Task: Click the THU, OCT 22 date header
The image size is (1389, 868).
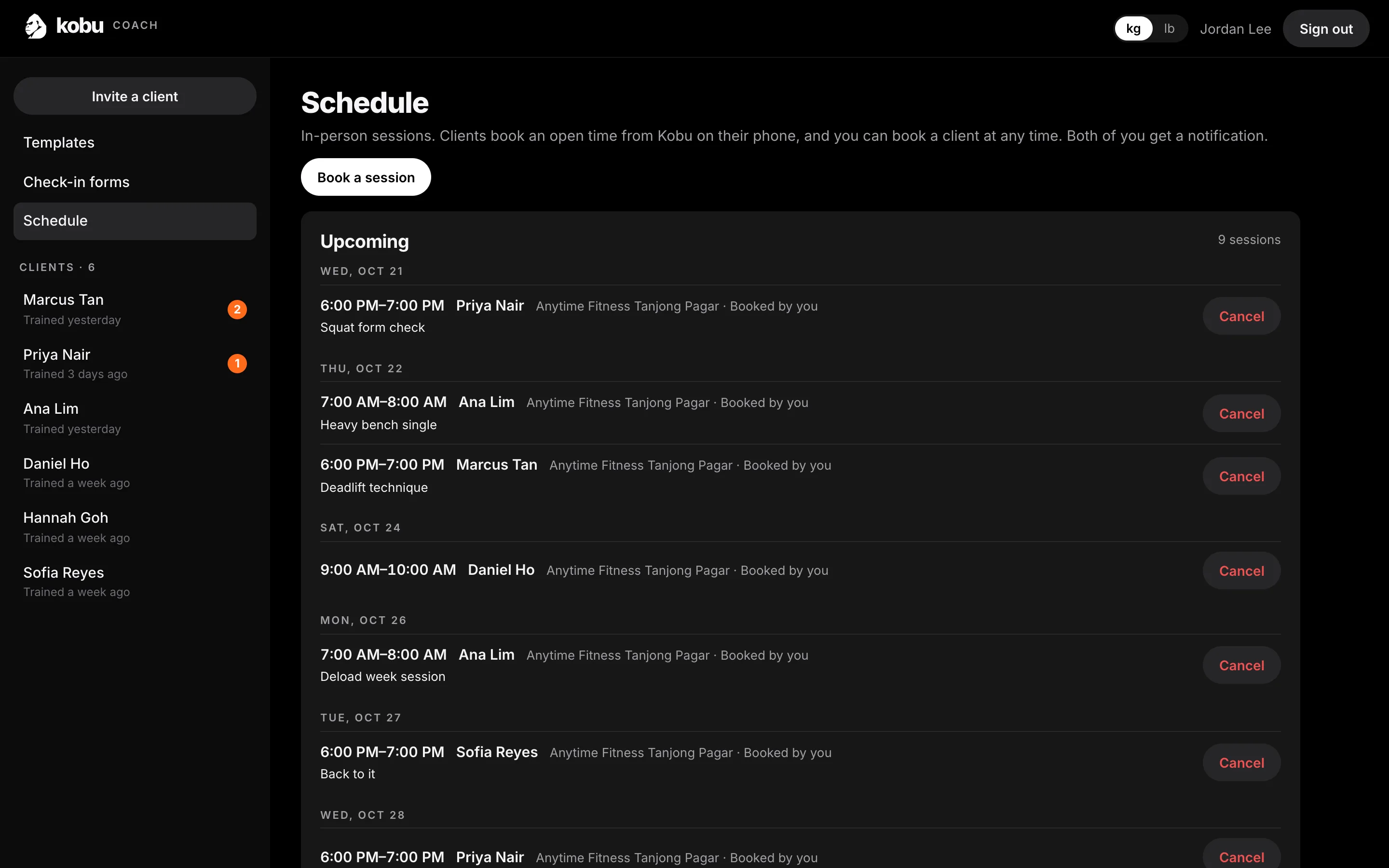Action: click(x=362, y=368)
